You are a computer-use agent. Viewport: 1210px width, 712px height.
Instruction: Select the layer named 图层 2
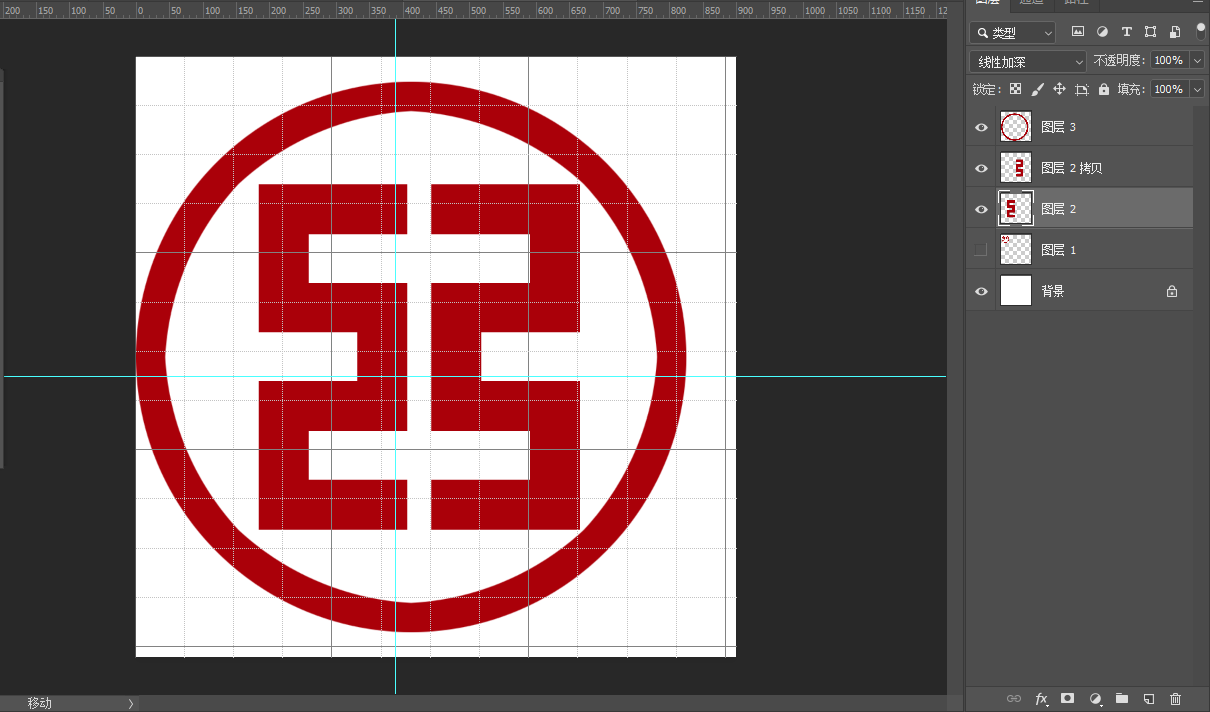1059,209
